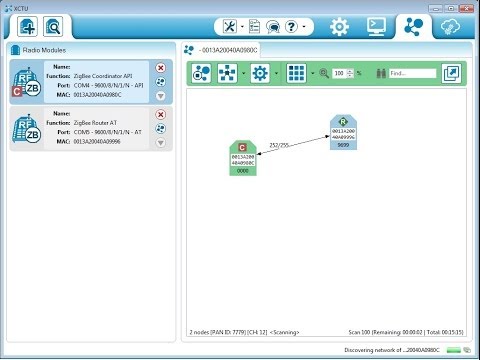
Task: Discover remote nodes for Coordinator module
Action: 161,82
